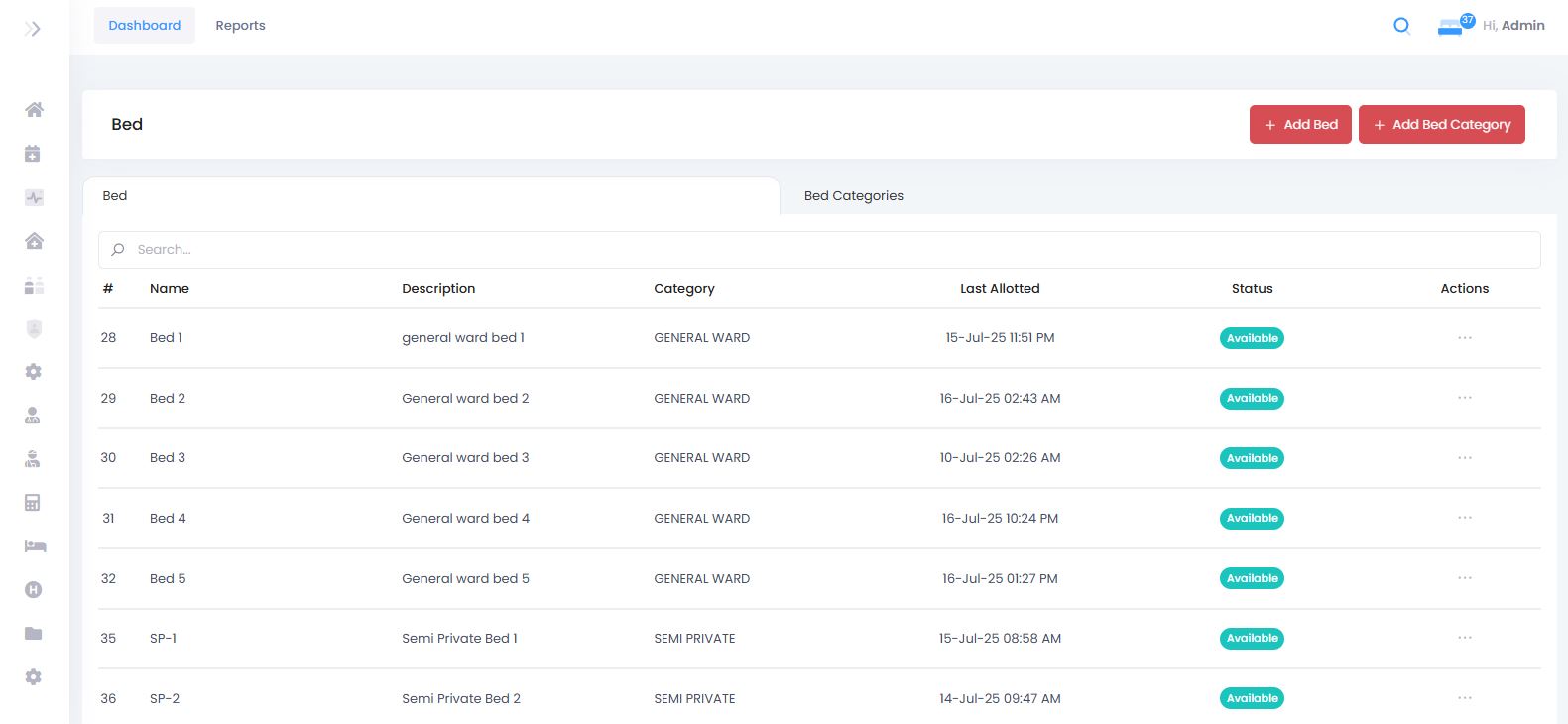
Task: Open the bottom gear settings sidebar icon
Action: tap(34, 677)
